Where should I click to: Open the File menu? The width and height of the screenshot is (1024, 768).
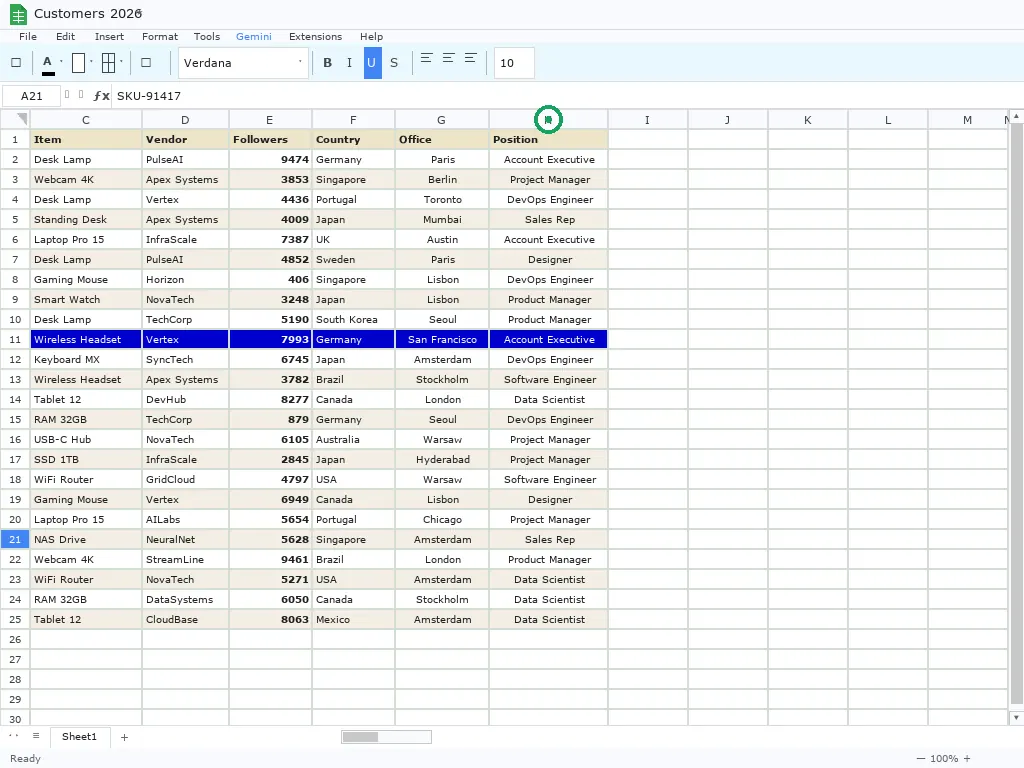[x=28, y=37]
